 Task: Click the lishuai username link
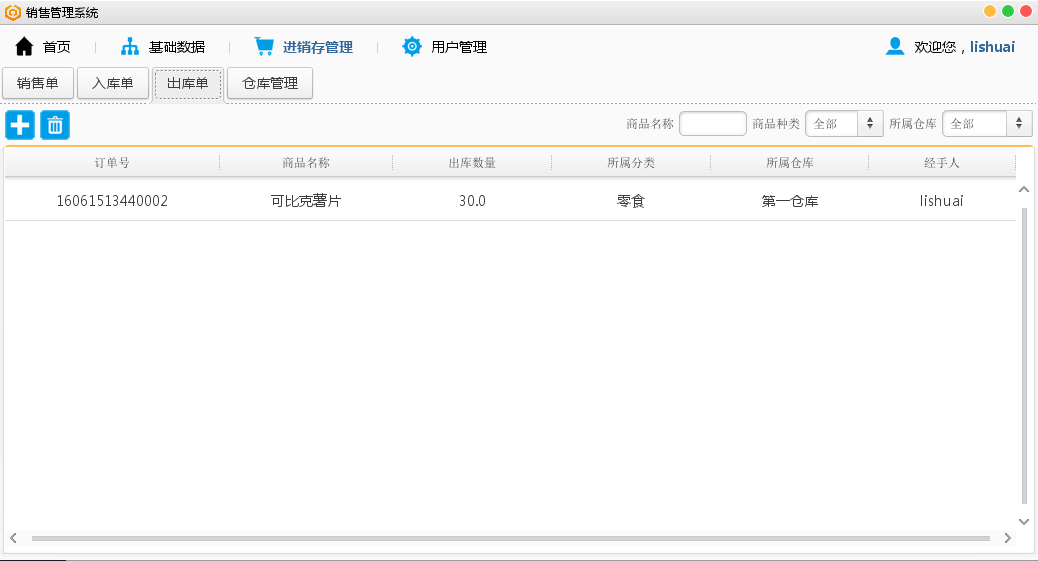click(x=992, y=47)
